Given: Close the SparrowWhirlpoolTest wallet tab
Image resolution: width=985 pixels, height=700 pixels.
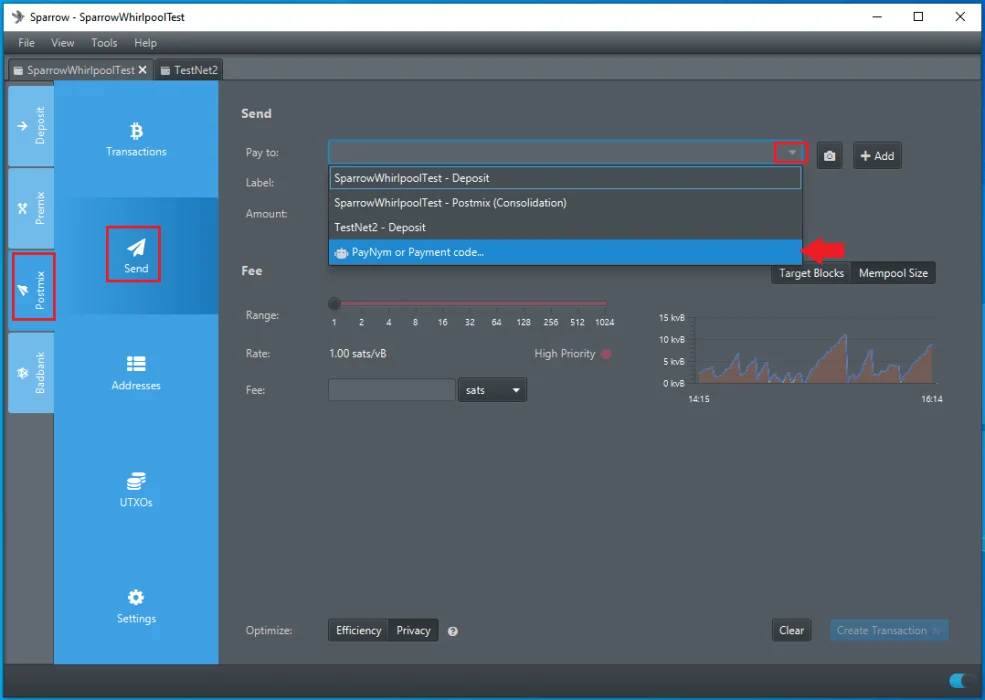Looking at the screenshot, I should pyautogui.click(x=143, y=70).
